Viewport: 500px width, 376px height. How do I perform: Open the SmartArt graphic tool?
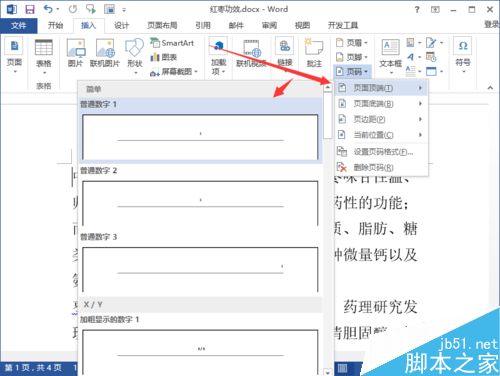(x=172, y=43)
